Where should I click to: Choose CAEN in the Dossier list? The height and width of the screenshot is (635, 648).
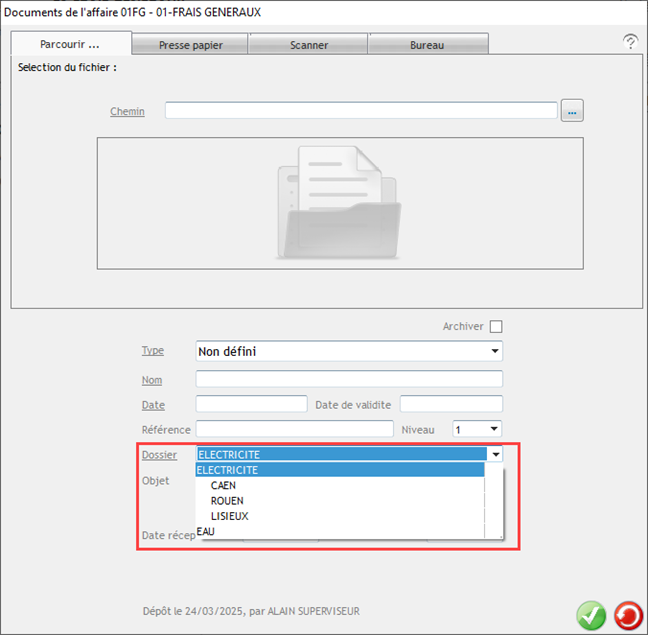click(224, 486)
